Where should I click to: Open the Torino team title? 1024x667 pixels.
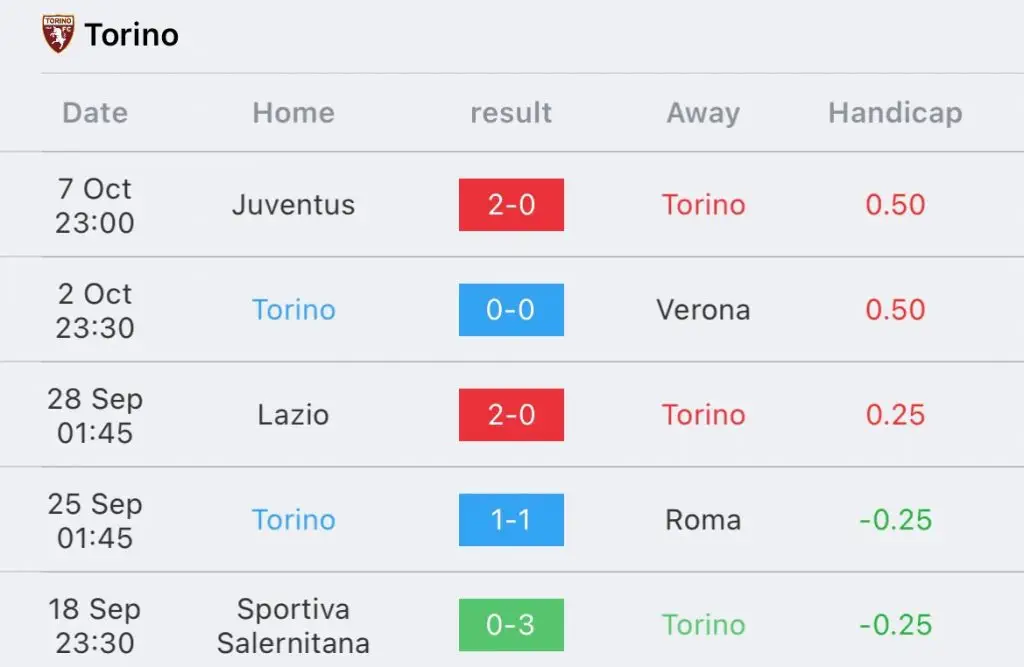[x=131, y=35]
